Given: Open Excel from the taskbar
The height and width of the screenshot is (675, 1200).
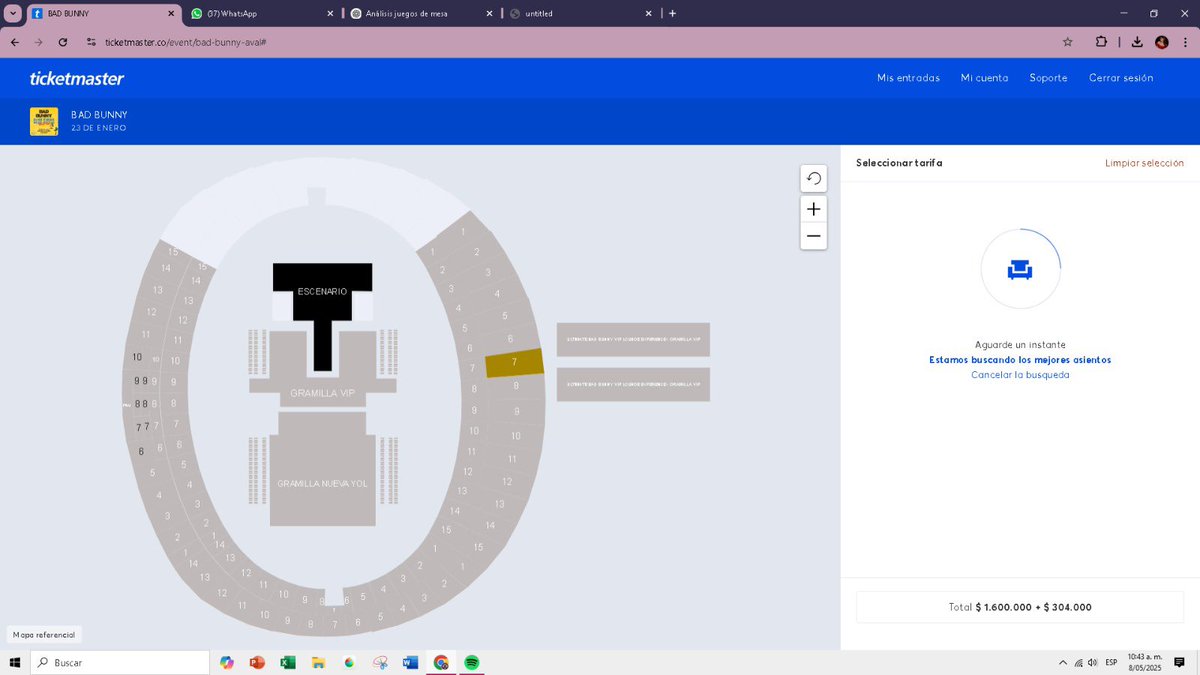Looking at the screenshot, I should [288, 662].
